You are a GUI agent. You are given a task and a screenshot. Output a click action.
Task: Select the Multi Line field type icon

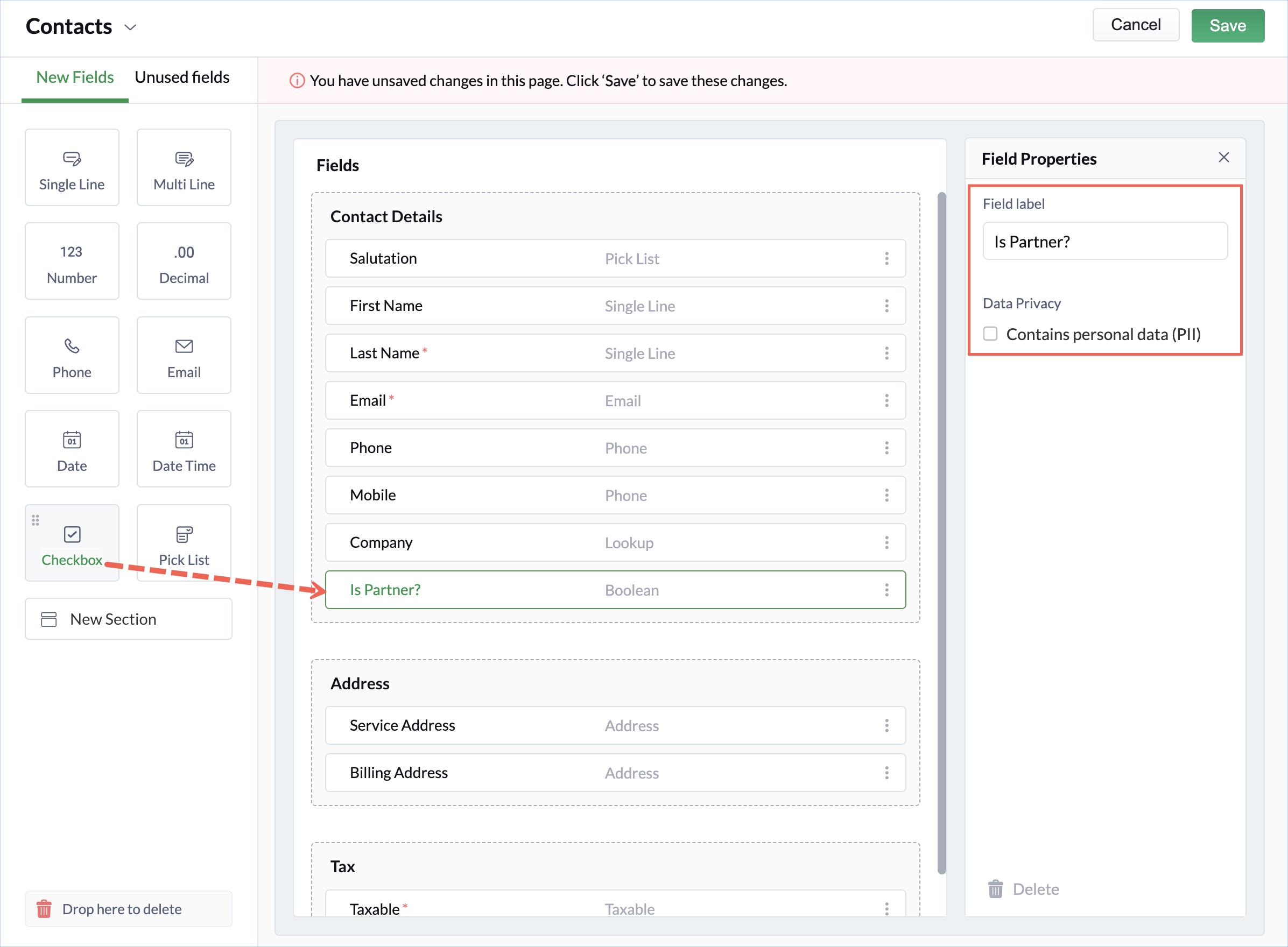coord(184,158)
